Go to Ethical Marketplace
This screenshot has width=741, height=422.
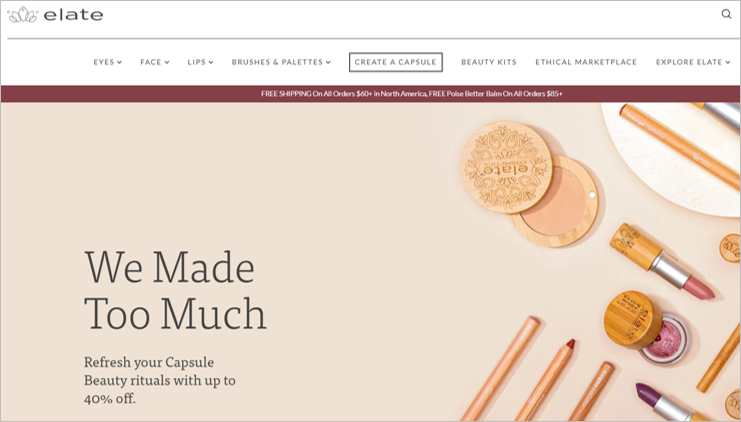coord(586,62)
